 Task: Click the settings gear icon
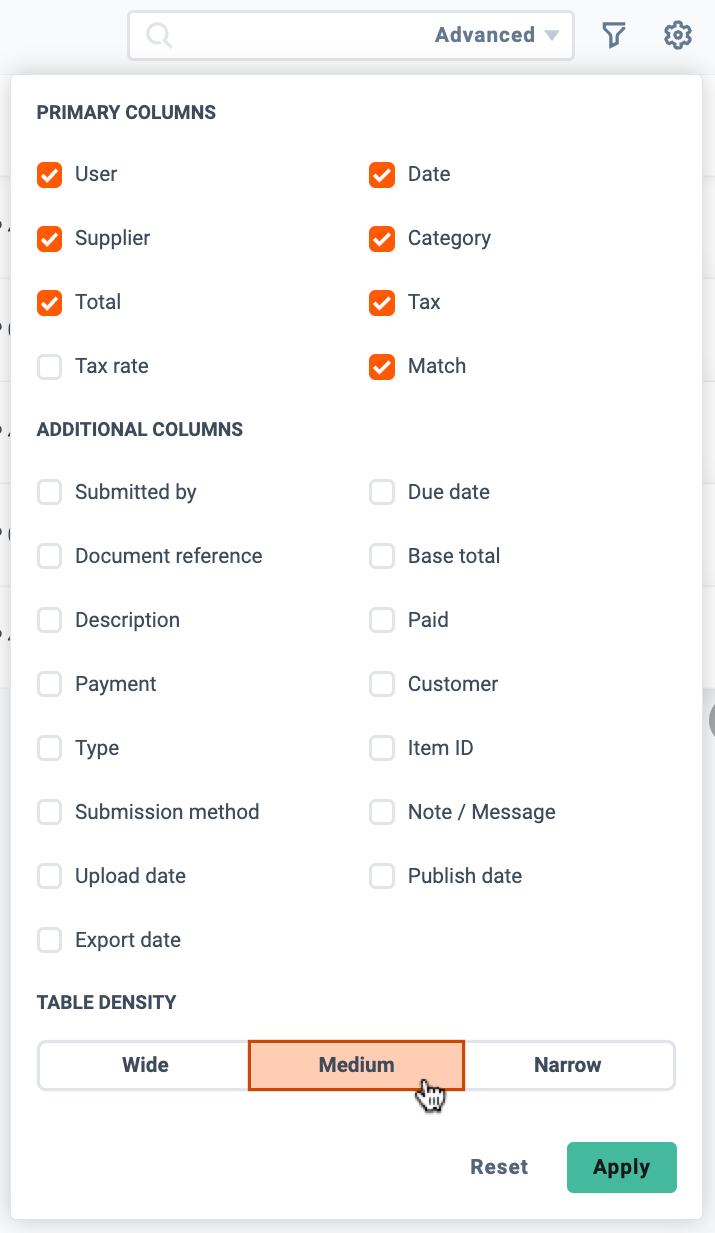click(x=678, y=36)
